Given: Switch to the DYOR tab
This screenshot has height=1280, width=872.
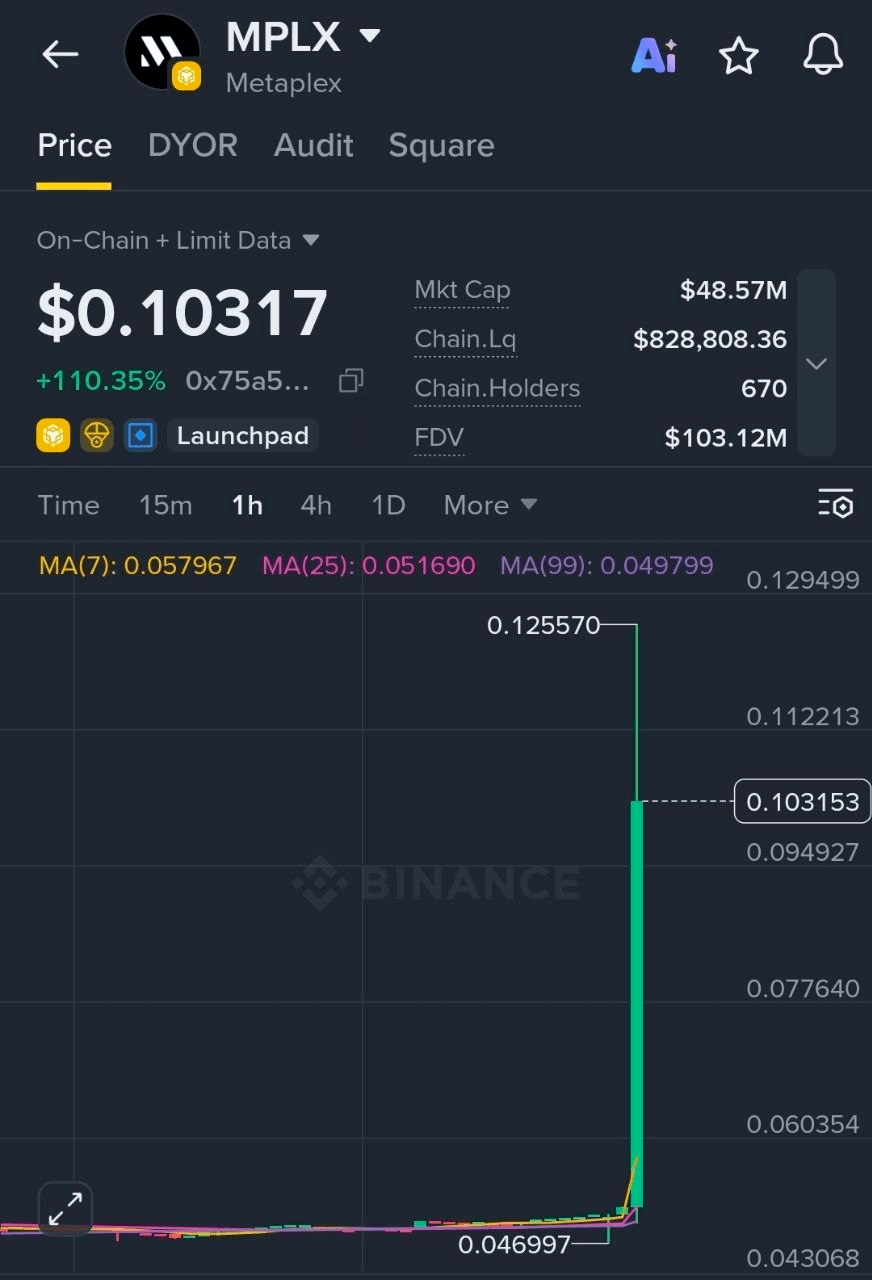Looking at the screenshot, I should (193, 146).
